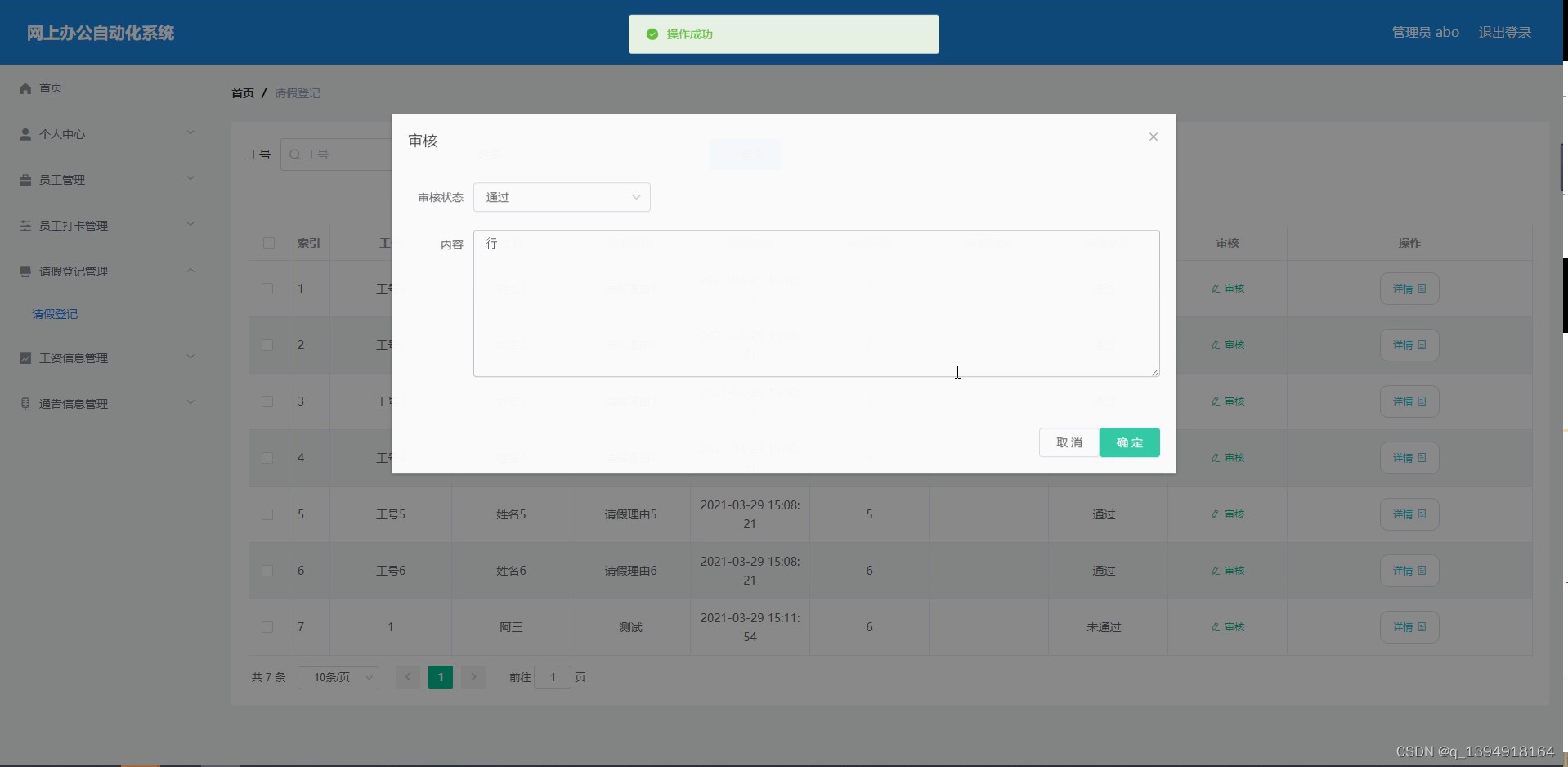Viewport: 1568px width, 767px height.
Task: Click the green success icon in 操作成功 toast
Action: (652, 34)
